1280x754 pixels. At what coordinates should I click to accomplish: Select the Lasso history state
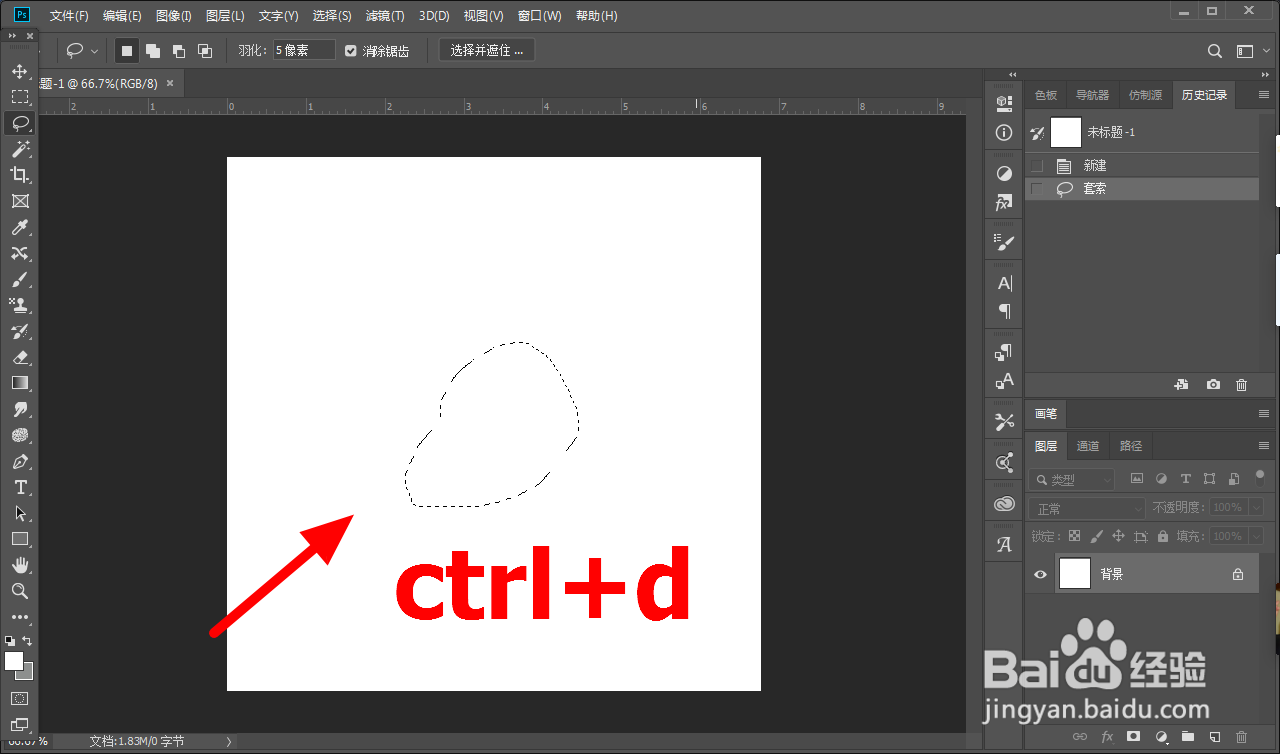point(1142,188)
